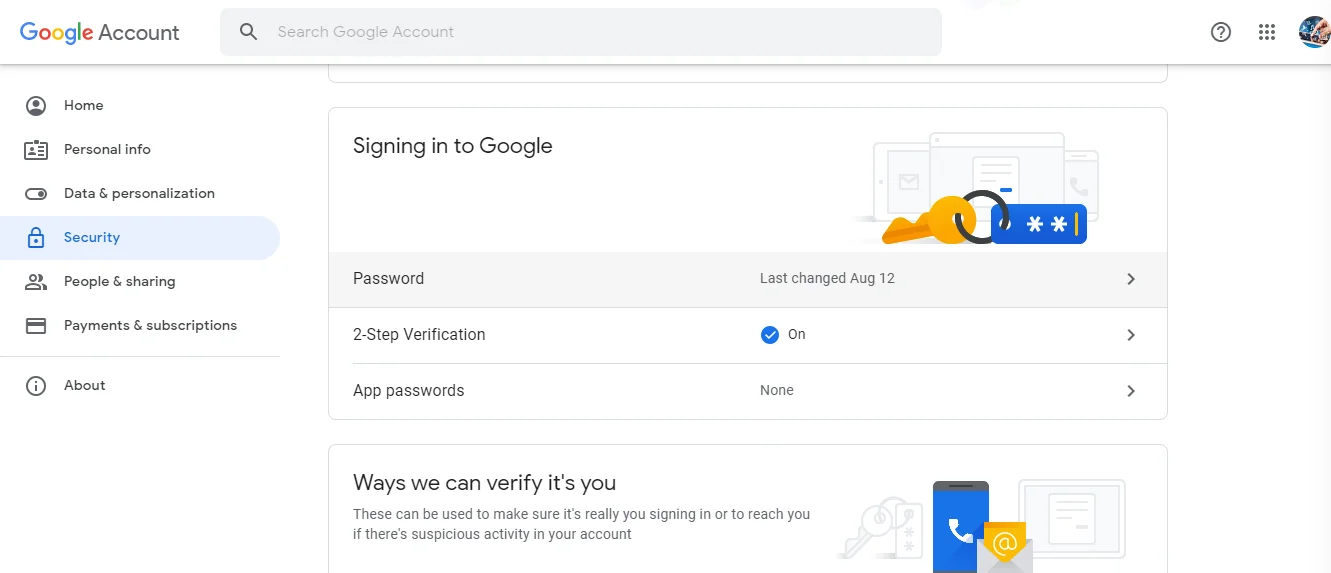The height and width of the screenshot is (573, 1331).
Task: Click the Security lock icon
Action: (x=36, y=238)
